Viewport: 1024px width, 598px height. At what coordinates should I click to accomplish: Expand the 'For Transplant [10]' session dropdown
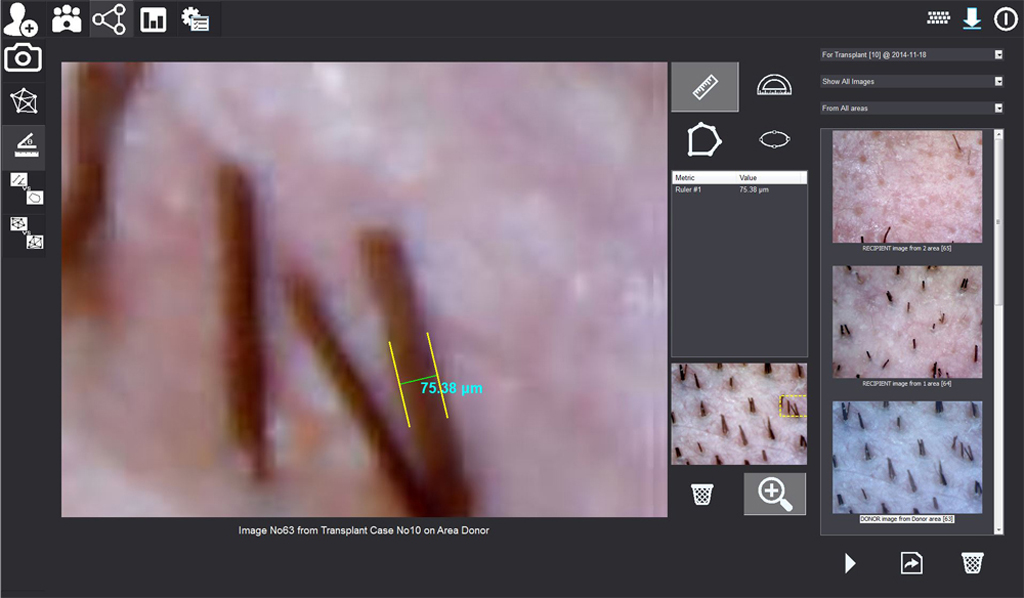point(998,54)
